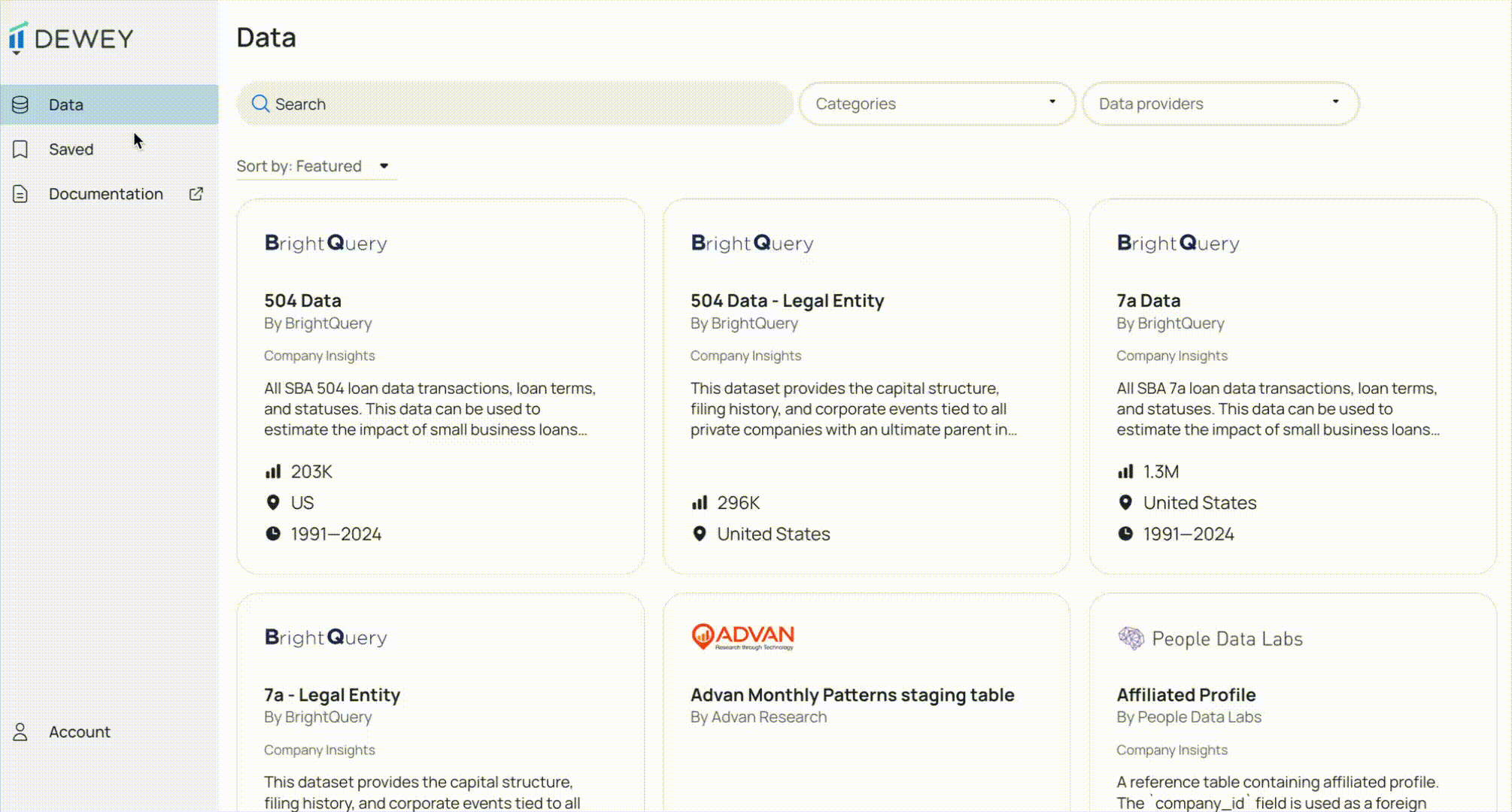Viewport: 1512px width, 812px height.
Task: Click Company Insights tag on 504 Data card
Action: (x=319, y=356)
